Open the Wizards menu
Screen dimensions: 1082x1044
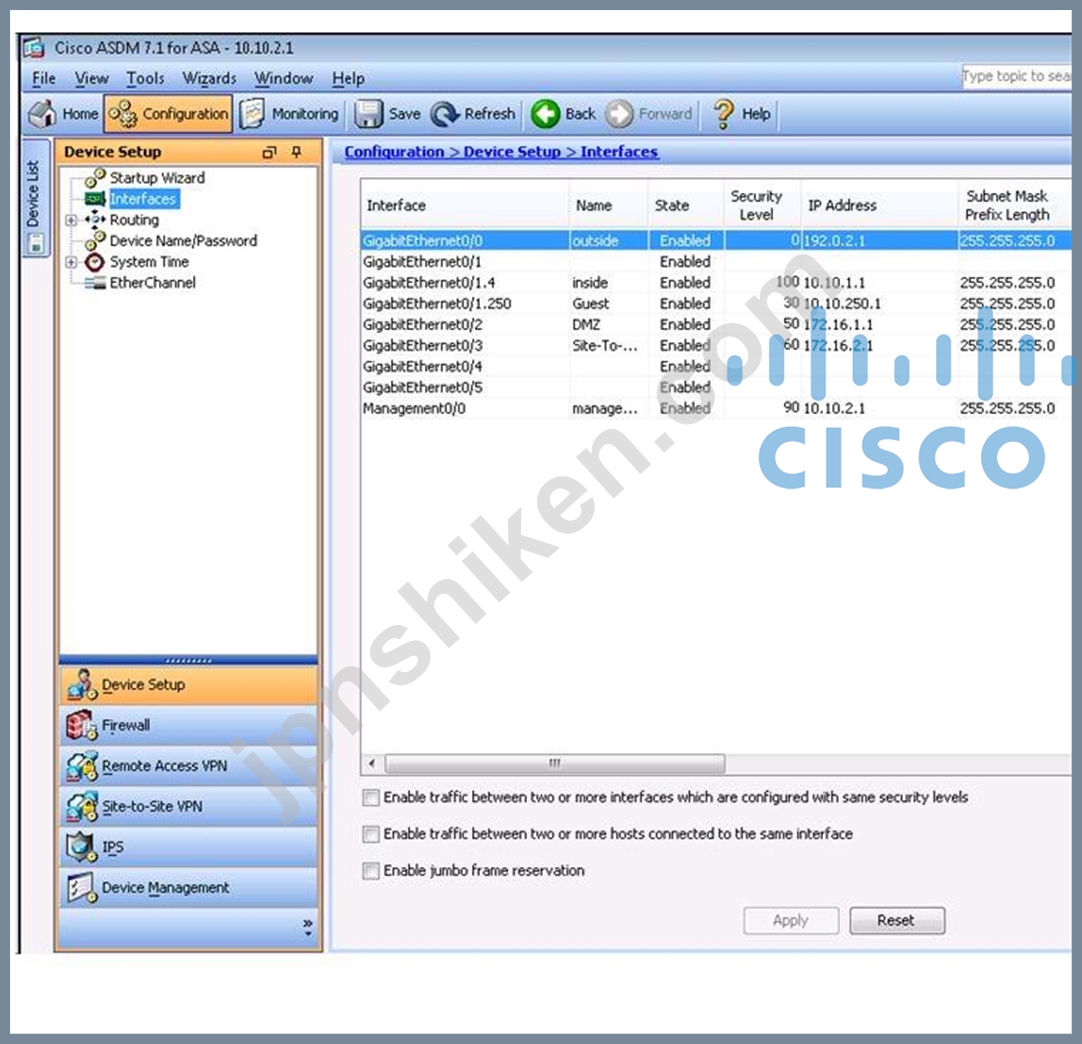point(209,79)
